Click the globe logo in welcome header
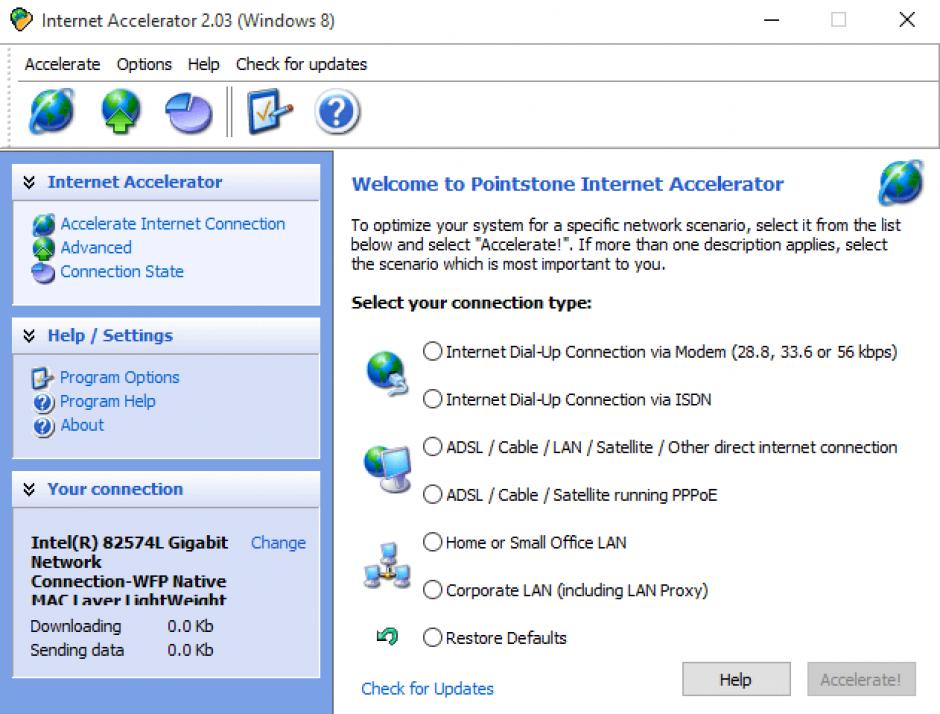This screenshot has width=940, height=714. tap(900, 183)
